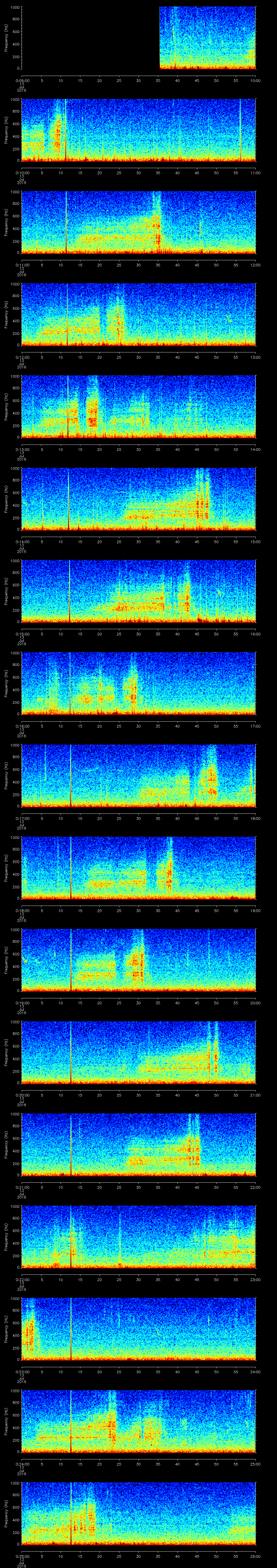Click the "26:00" end time label
Viewport: 277px width, 1568px height.
pyautogui.click(x=255, y=1556)
